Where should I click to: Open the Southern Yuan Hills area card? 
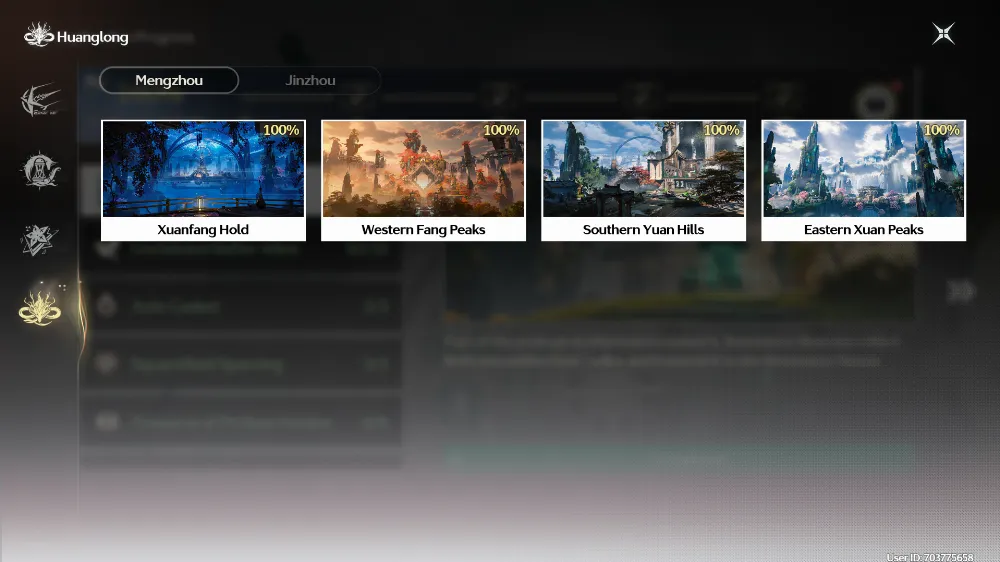tap(643, 181)
